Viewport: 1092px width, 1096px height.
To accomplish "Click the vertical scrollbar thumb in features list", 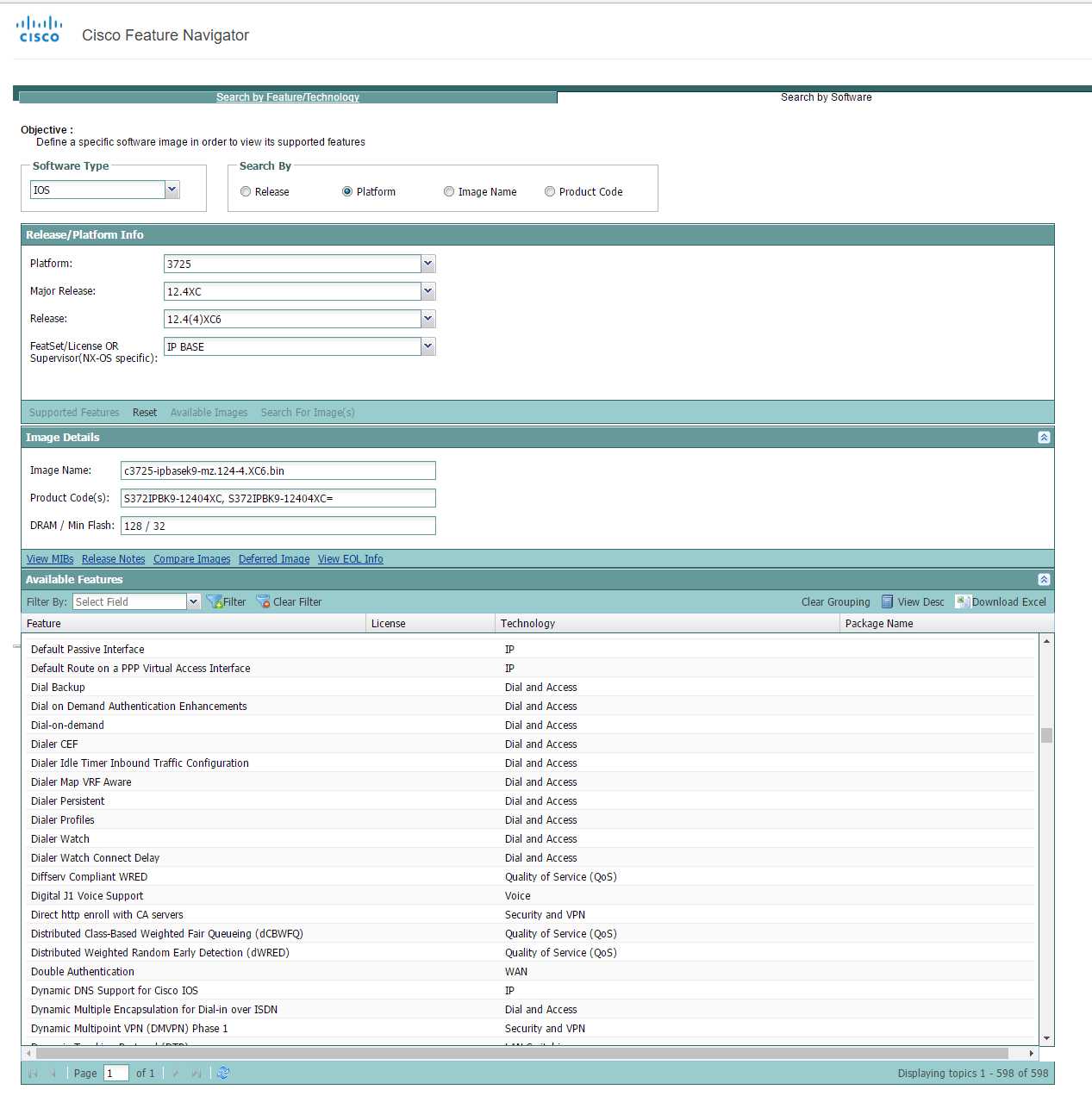I will coord(1046,735).
